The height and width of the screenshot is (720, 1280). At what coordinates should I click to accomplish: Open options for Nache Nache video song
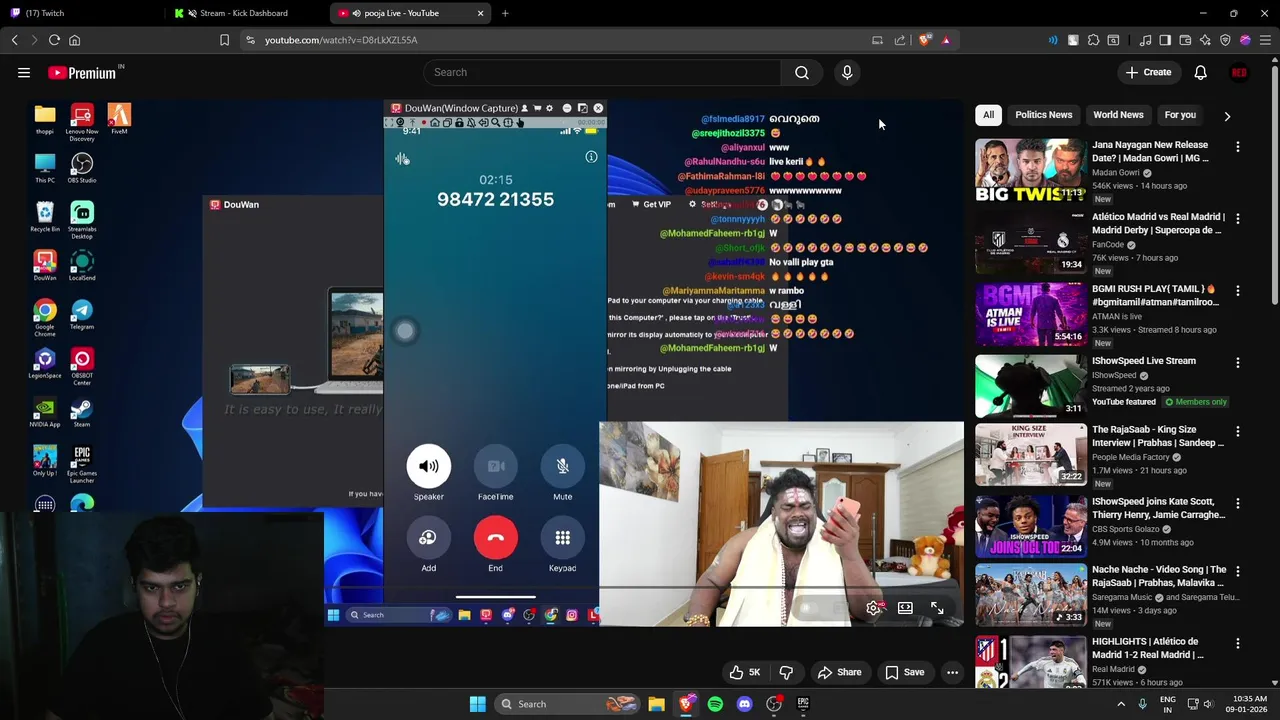(x=1237, y=572)
